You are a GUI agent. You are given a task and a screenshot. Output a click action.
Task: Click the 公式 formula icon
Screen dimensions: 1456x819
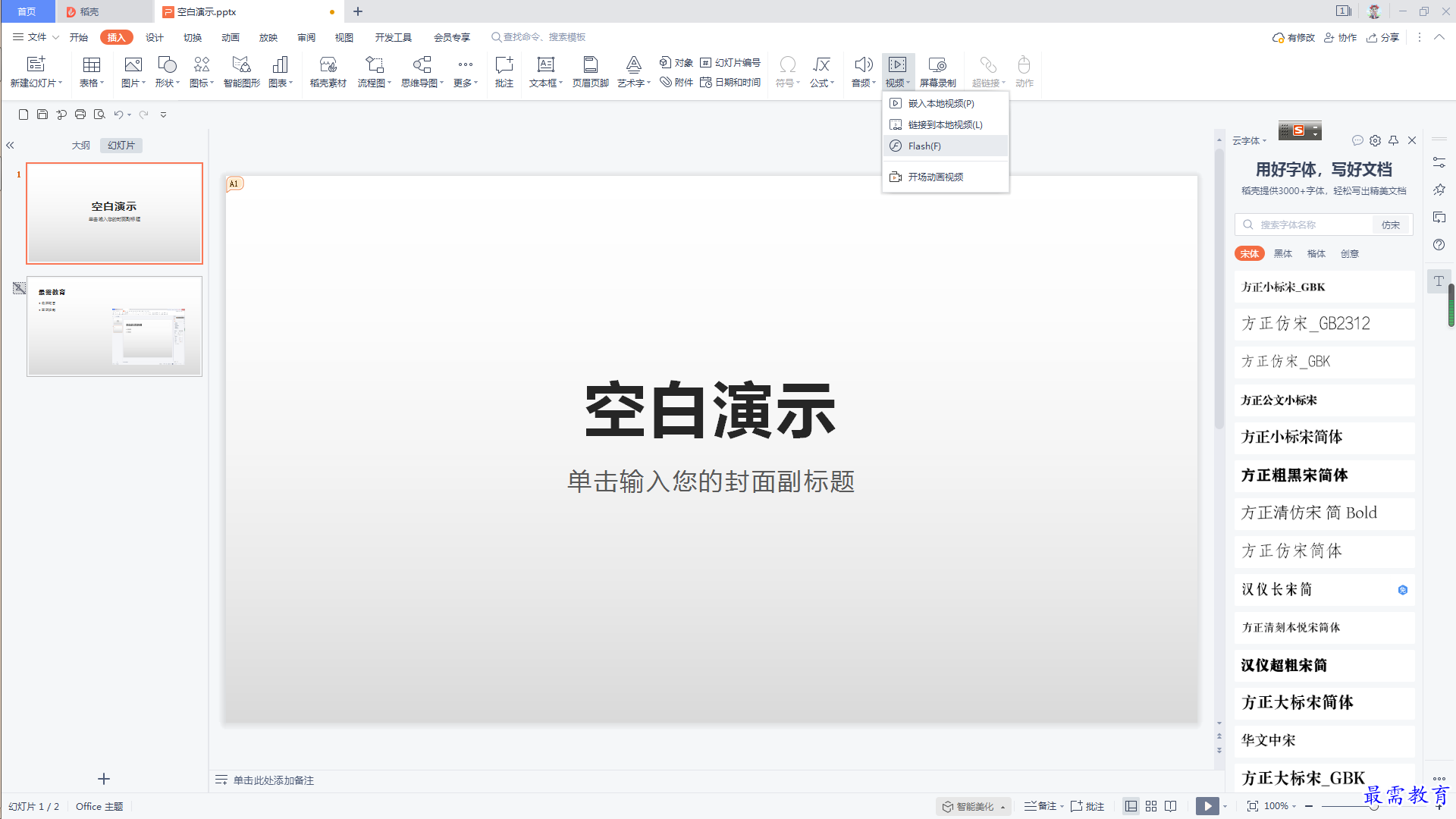pyautogui.click(x=821, y=64)
